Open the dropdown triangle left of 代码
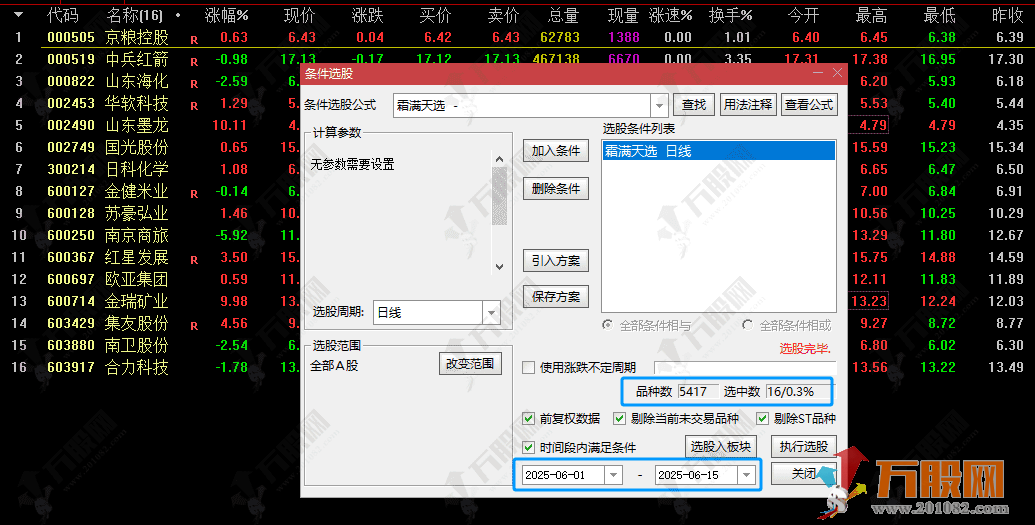Image resolution: width=1035 pixels, height=525 pixels. pyautogui.click(x=18, y=15)
